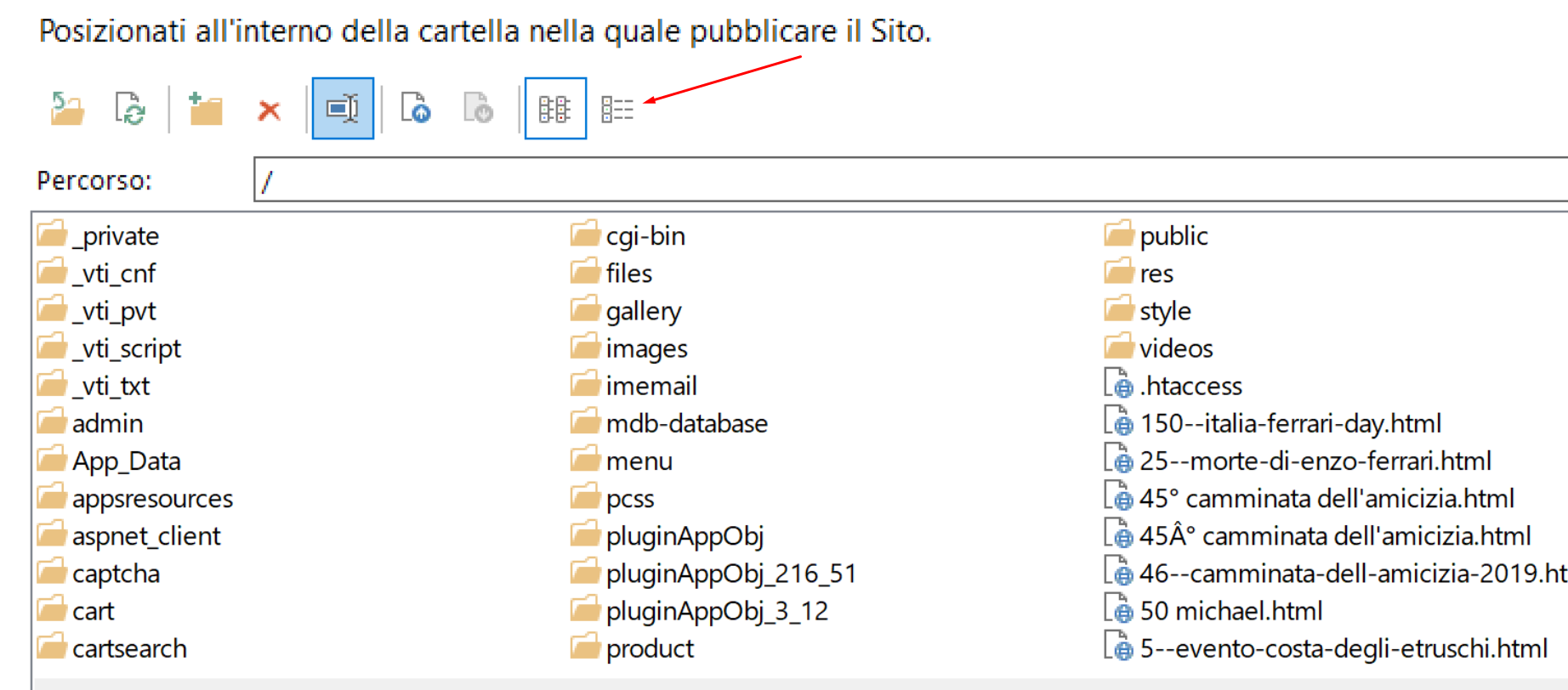Click web file icon beside 150--italia-ferrari-day.html
The image size is (1568, 690).
click(x=1119, y=421)
